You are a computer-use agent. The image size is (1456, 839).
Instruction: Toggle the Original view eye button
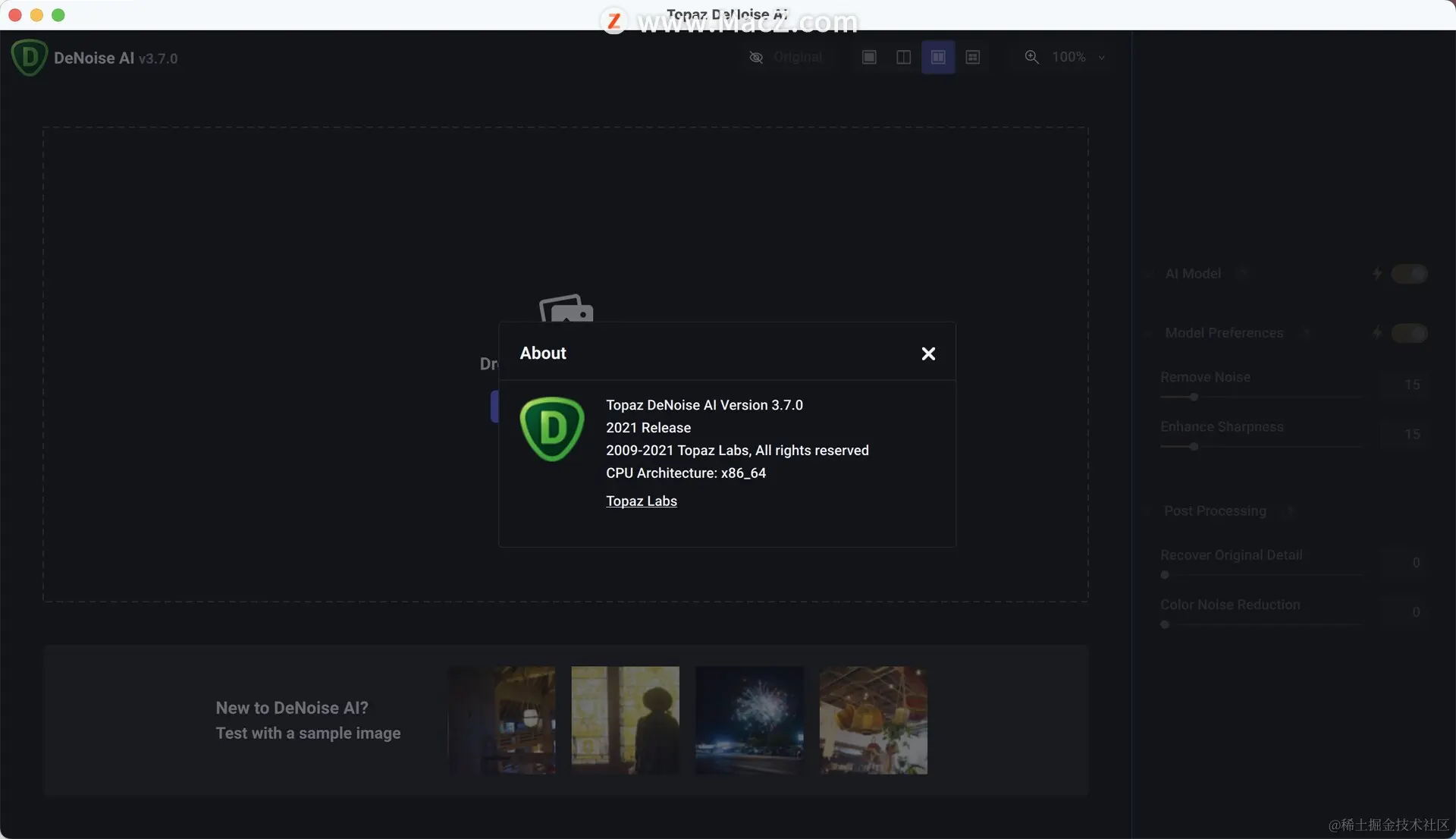coord(756,57)
